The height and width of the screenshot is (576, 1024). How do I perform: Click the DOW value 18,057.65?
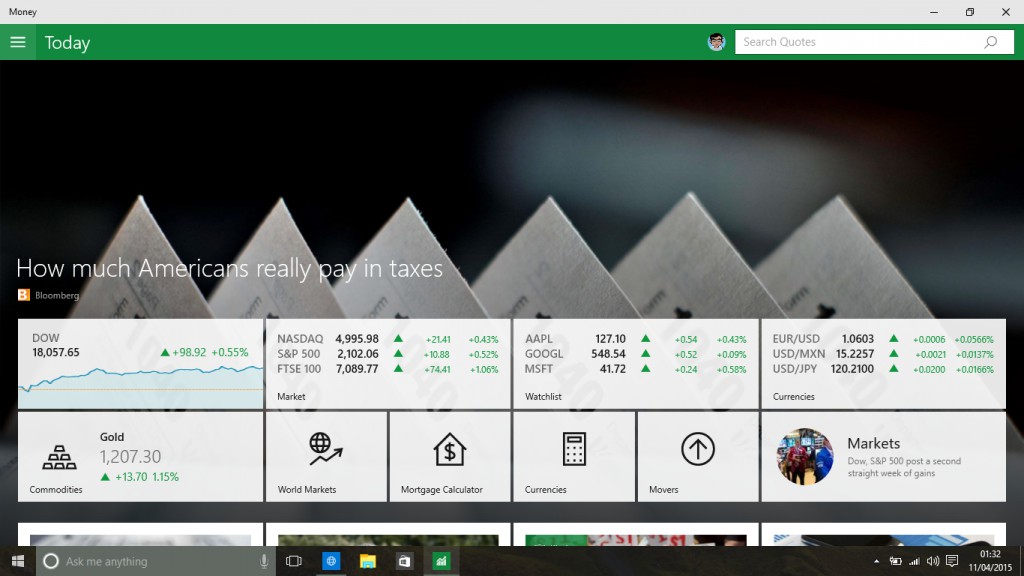(x=56, y=353)
